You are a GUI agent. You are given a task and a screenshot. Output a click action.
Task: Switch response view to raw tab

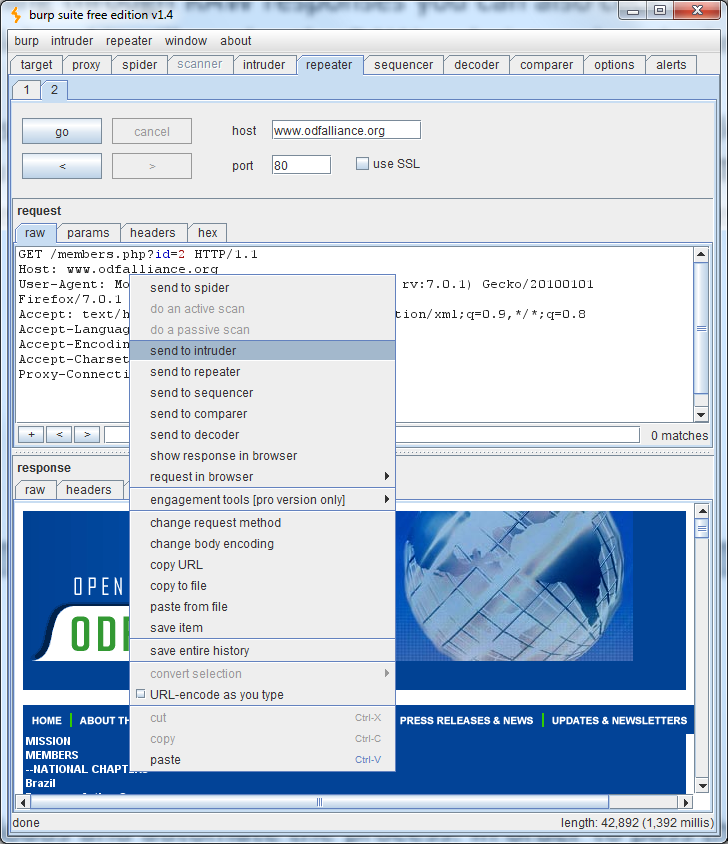click(x=35, y=489)
